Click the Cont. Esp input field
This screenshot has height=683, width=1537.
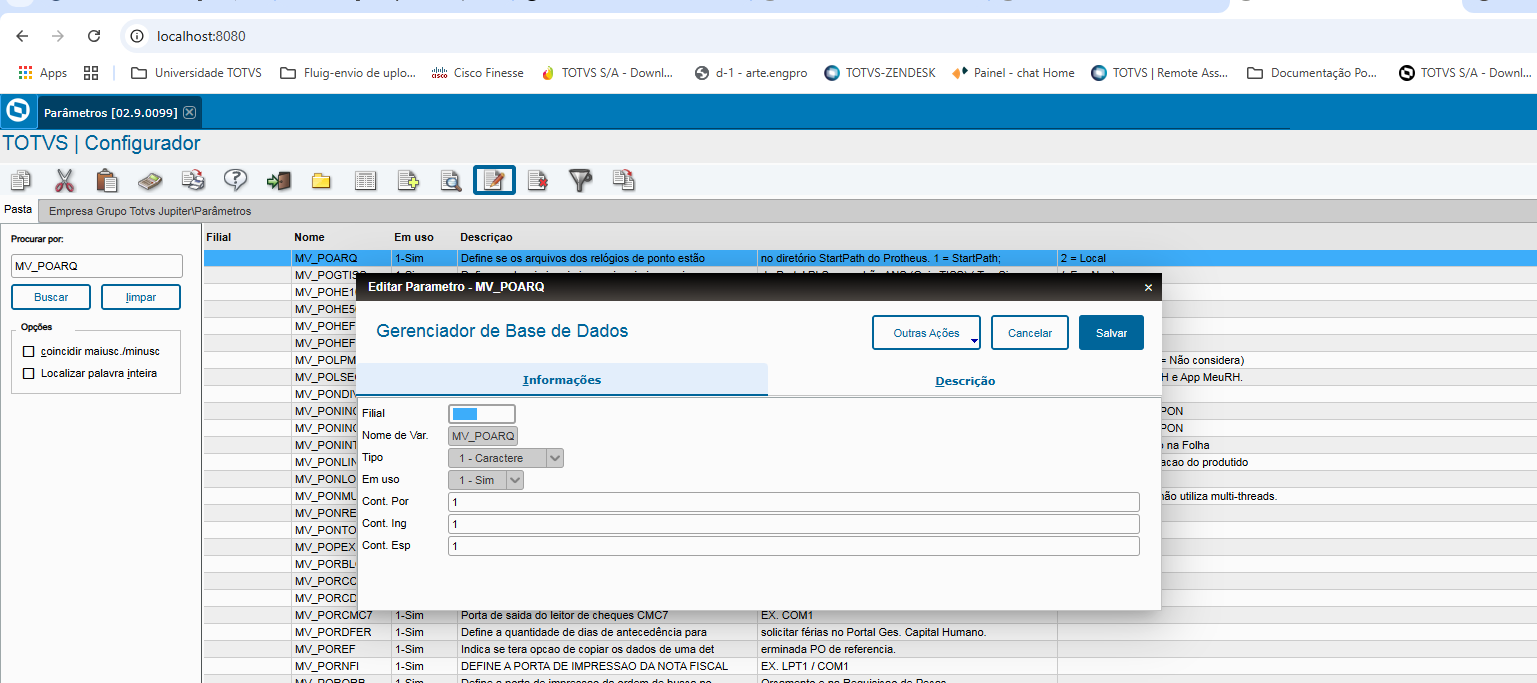click(794, 546)
